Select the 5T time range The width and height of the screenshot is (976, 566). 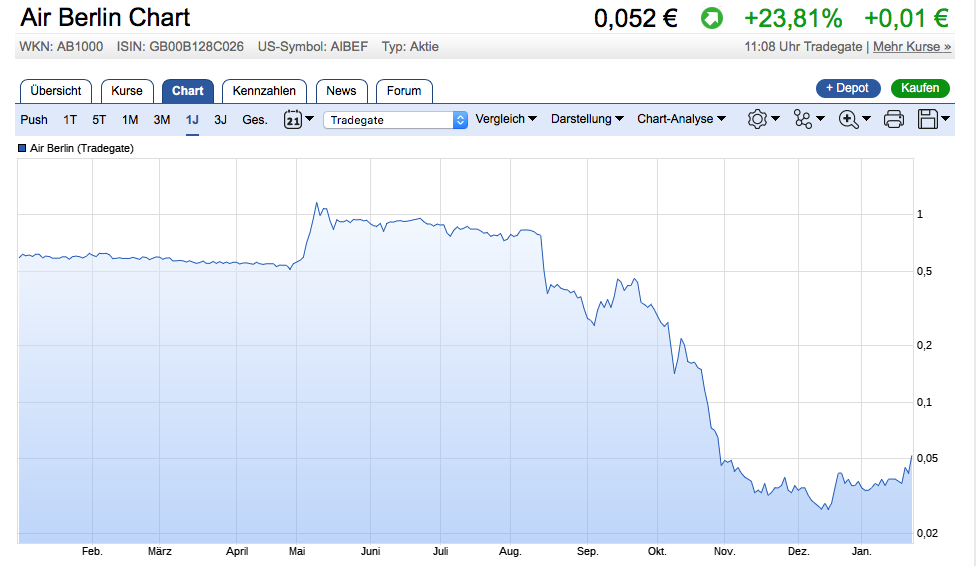(x=99, y=120)
